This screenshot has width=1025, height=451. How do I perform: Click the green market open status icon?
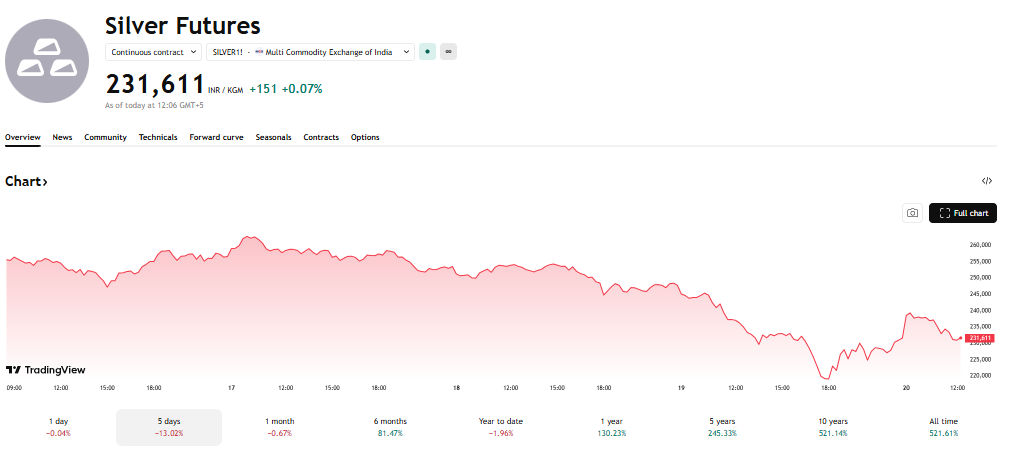tap(427, 52)
